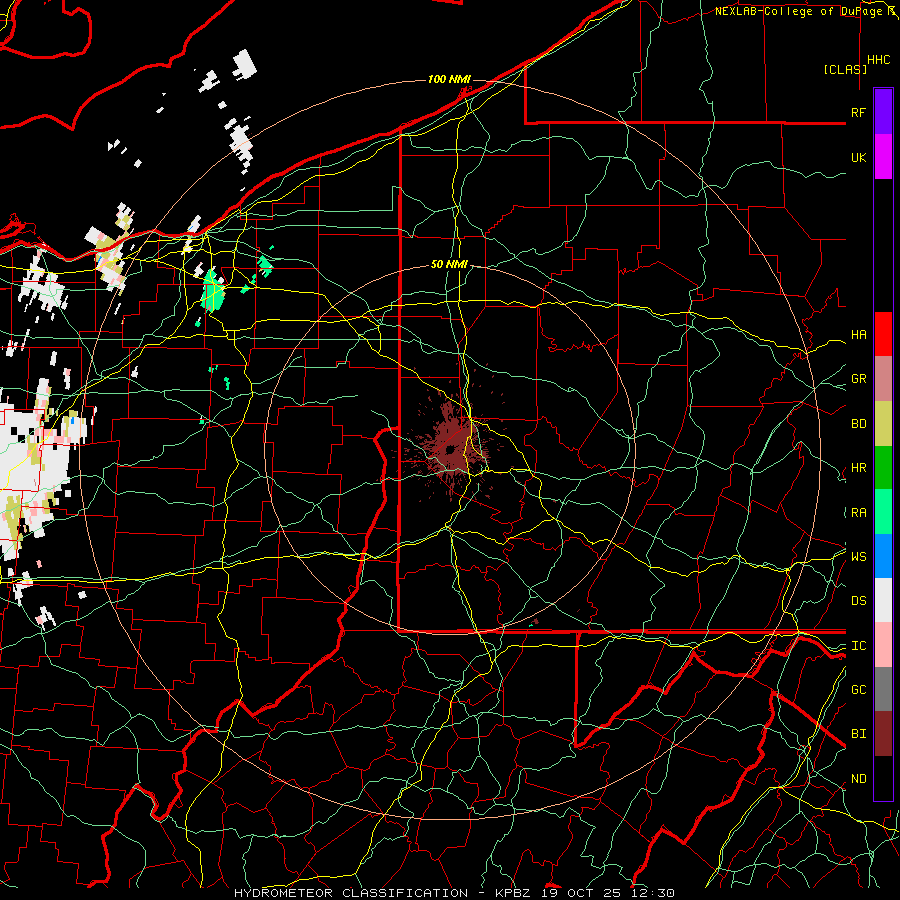Click the RA light-green legend swatch
This screenshot has width=900, height=900.
[x=883, y=512]
